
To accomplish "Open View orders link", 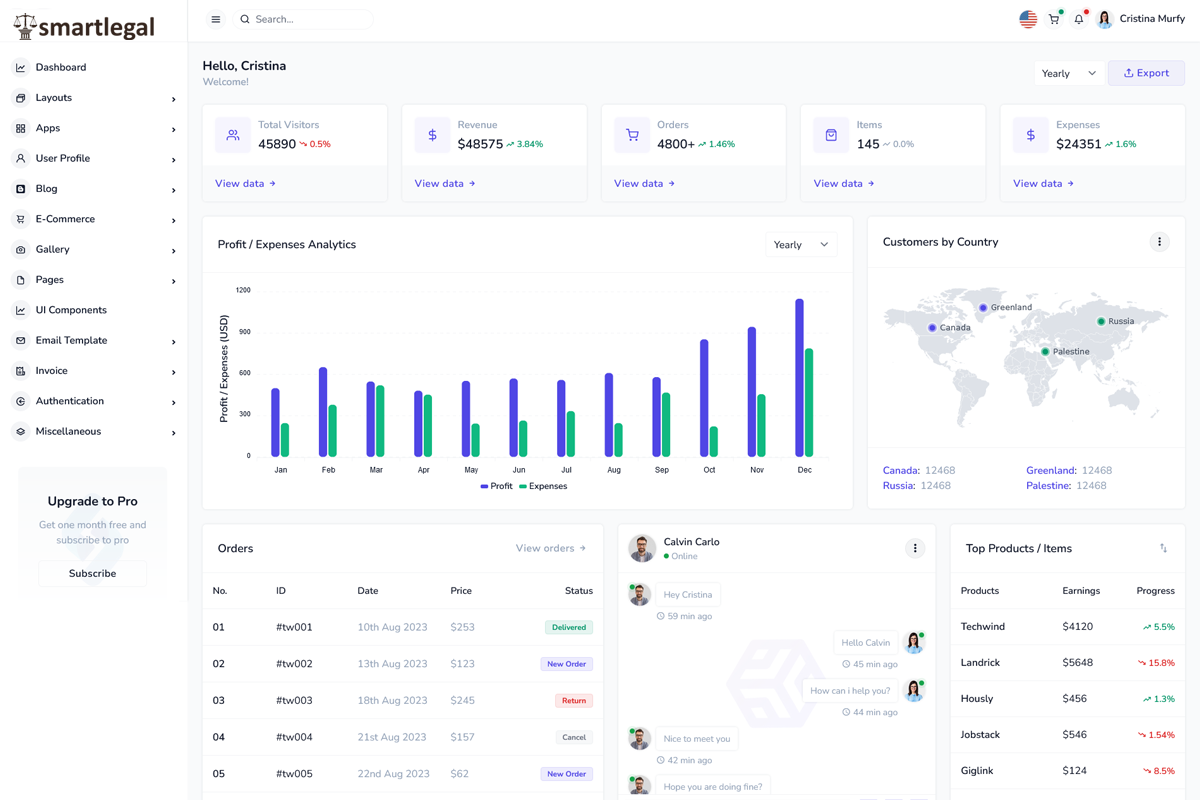I will pyautogui.click(x=550, y=548).
